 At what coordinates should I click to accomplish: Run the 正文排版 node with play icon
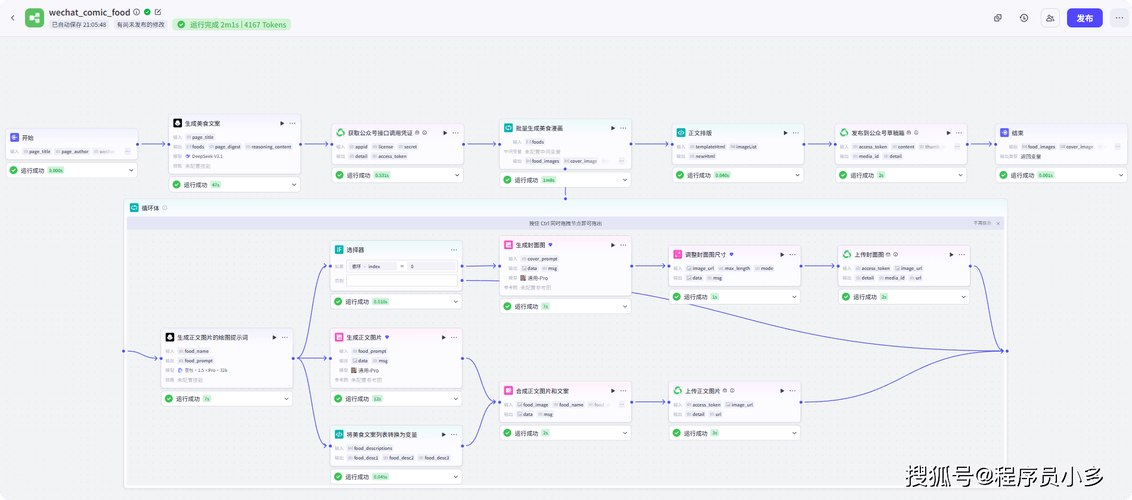(x=785, y=133)
